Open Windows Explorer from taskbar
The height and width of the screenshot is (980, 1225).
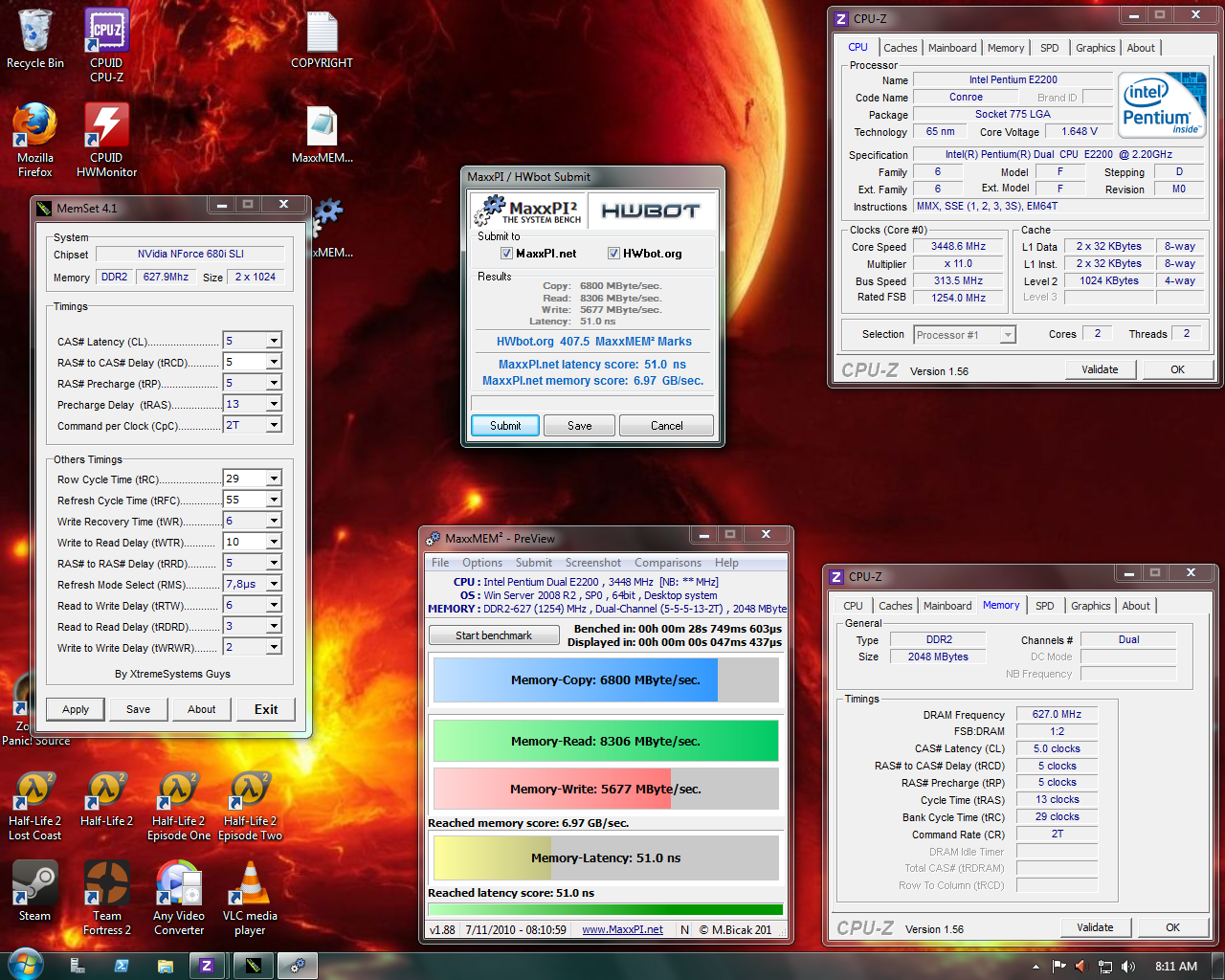point(166,966)
